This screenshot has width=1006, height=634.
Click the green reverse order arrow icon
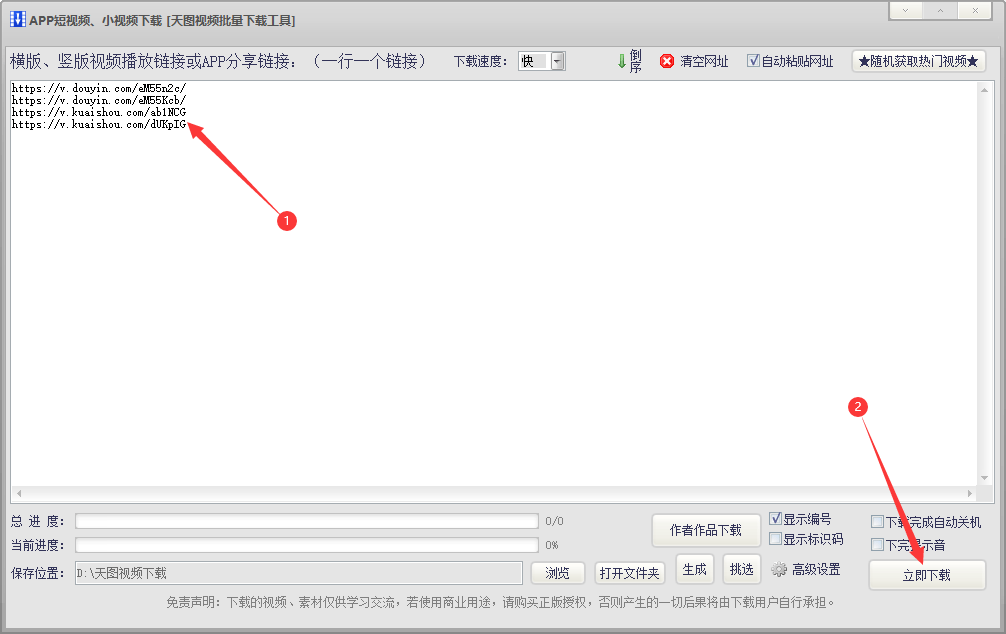pyautogui.click(x=622, y=61)
